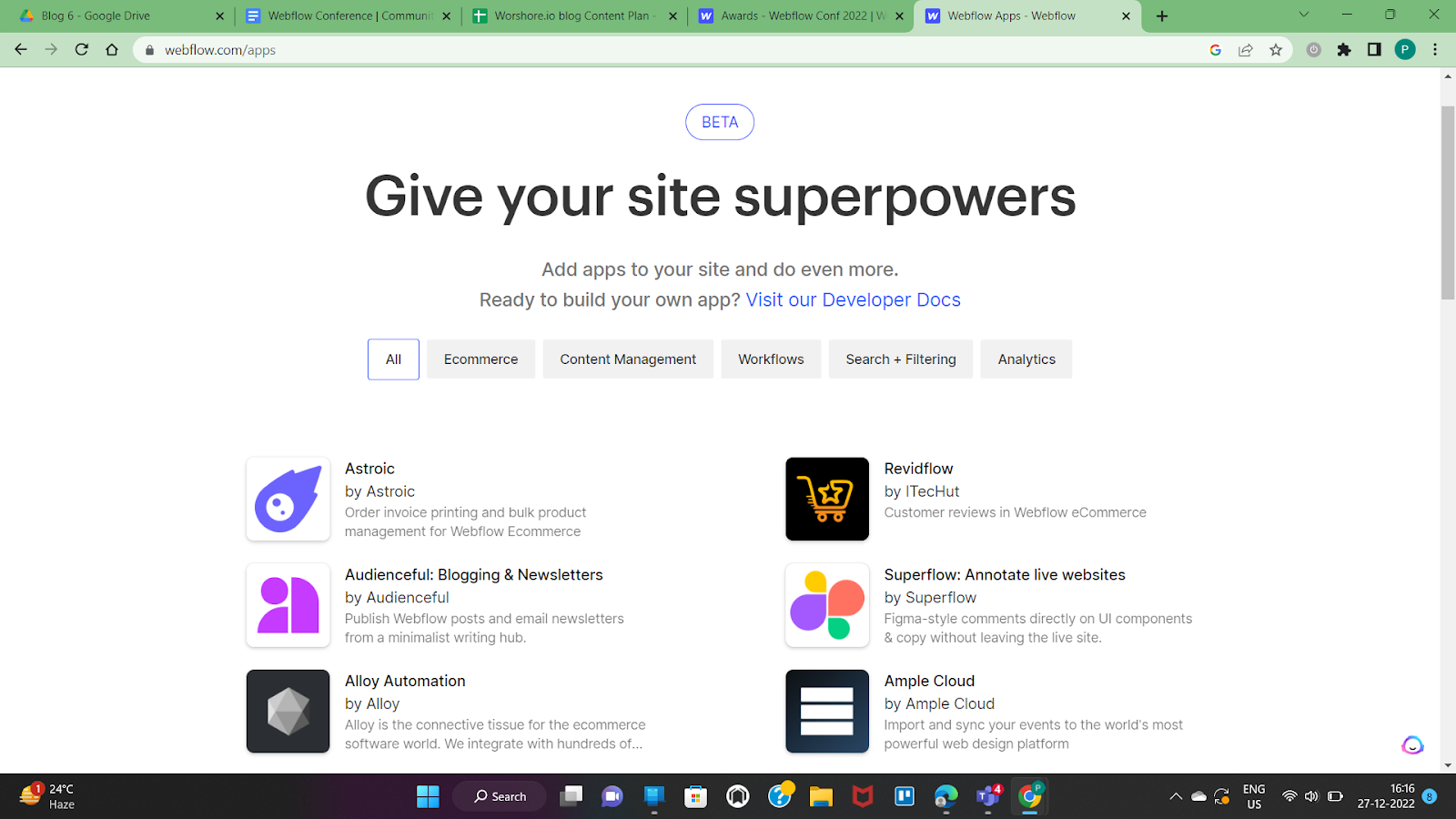Click the Google icon in the address bar
1456x819 pixels.
(1216, 50)
